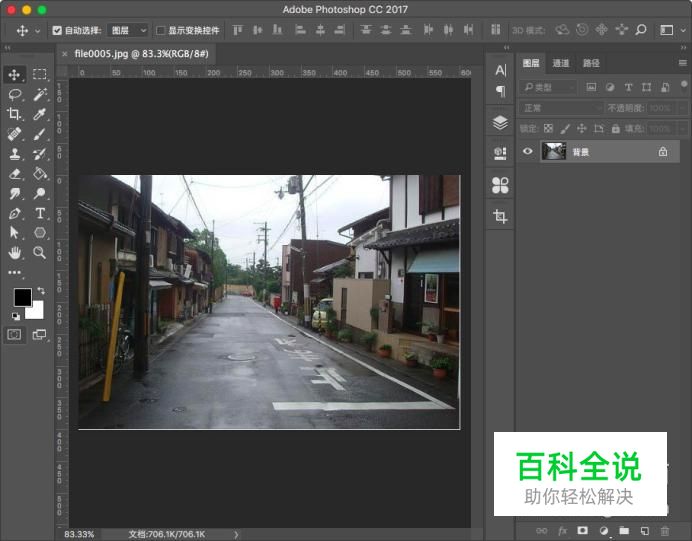Toggle the 自动选择 checkbox

[x=57, y=31]
